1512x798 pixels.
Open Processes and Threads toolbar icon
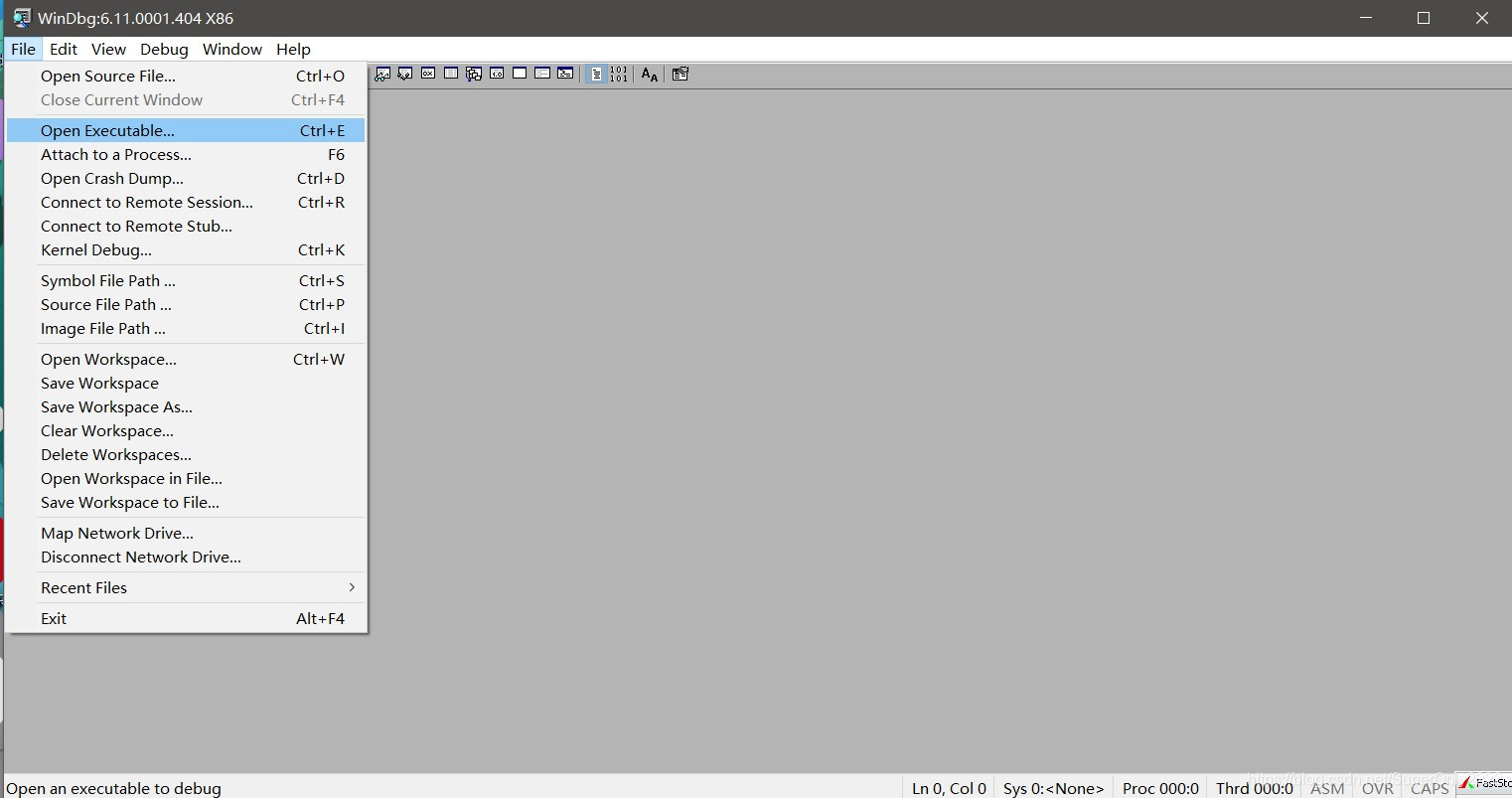coord(542,74)
